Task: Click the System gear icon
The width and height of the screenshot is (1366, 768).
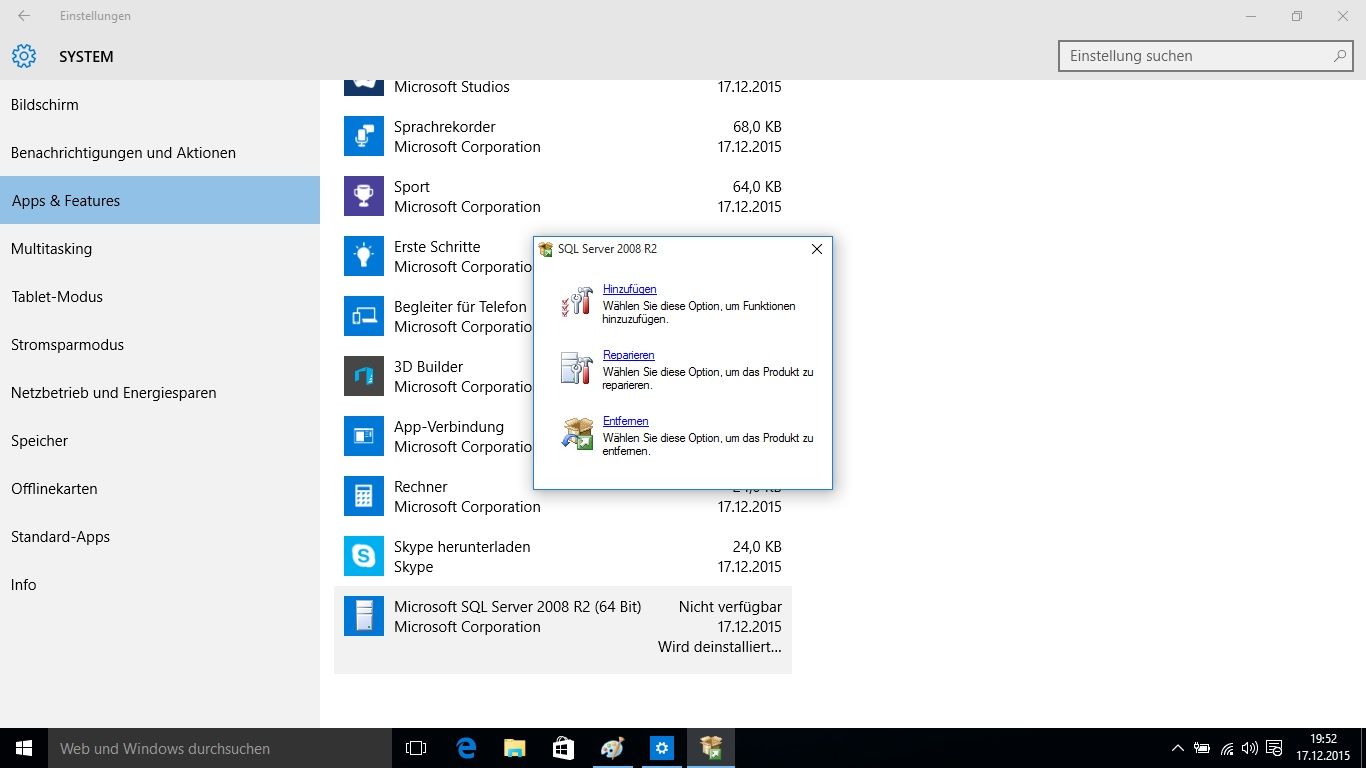Action: click(x=24, y=56)
